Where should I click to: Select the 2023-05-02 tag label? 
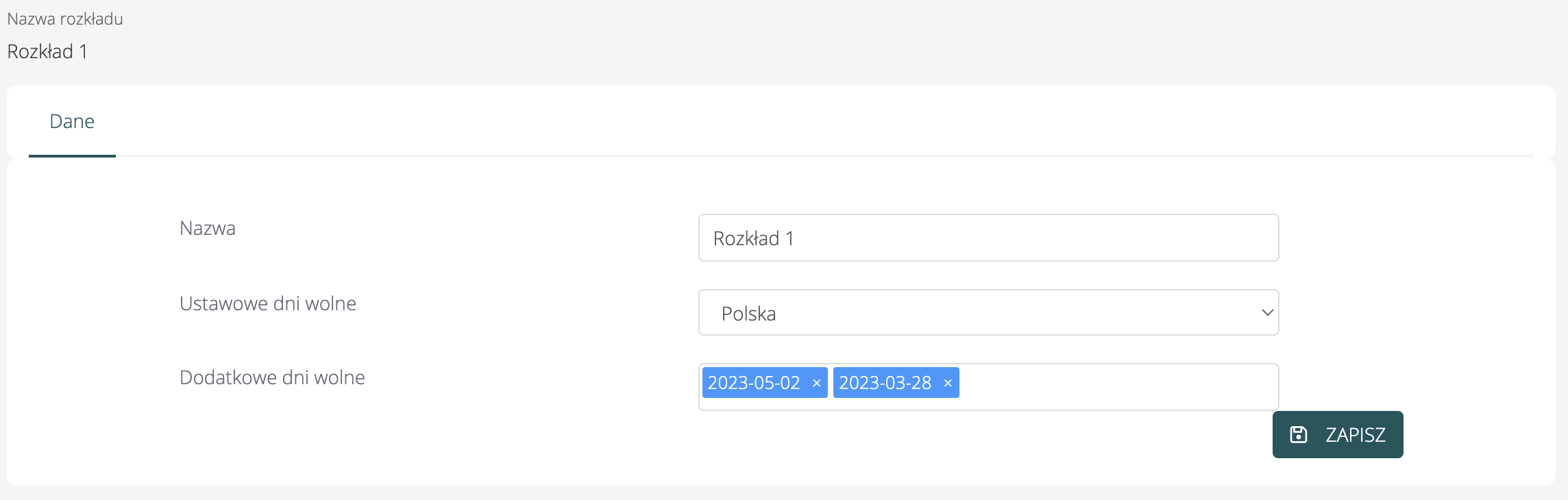[x=754, y=383]
